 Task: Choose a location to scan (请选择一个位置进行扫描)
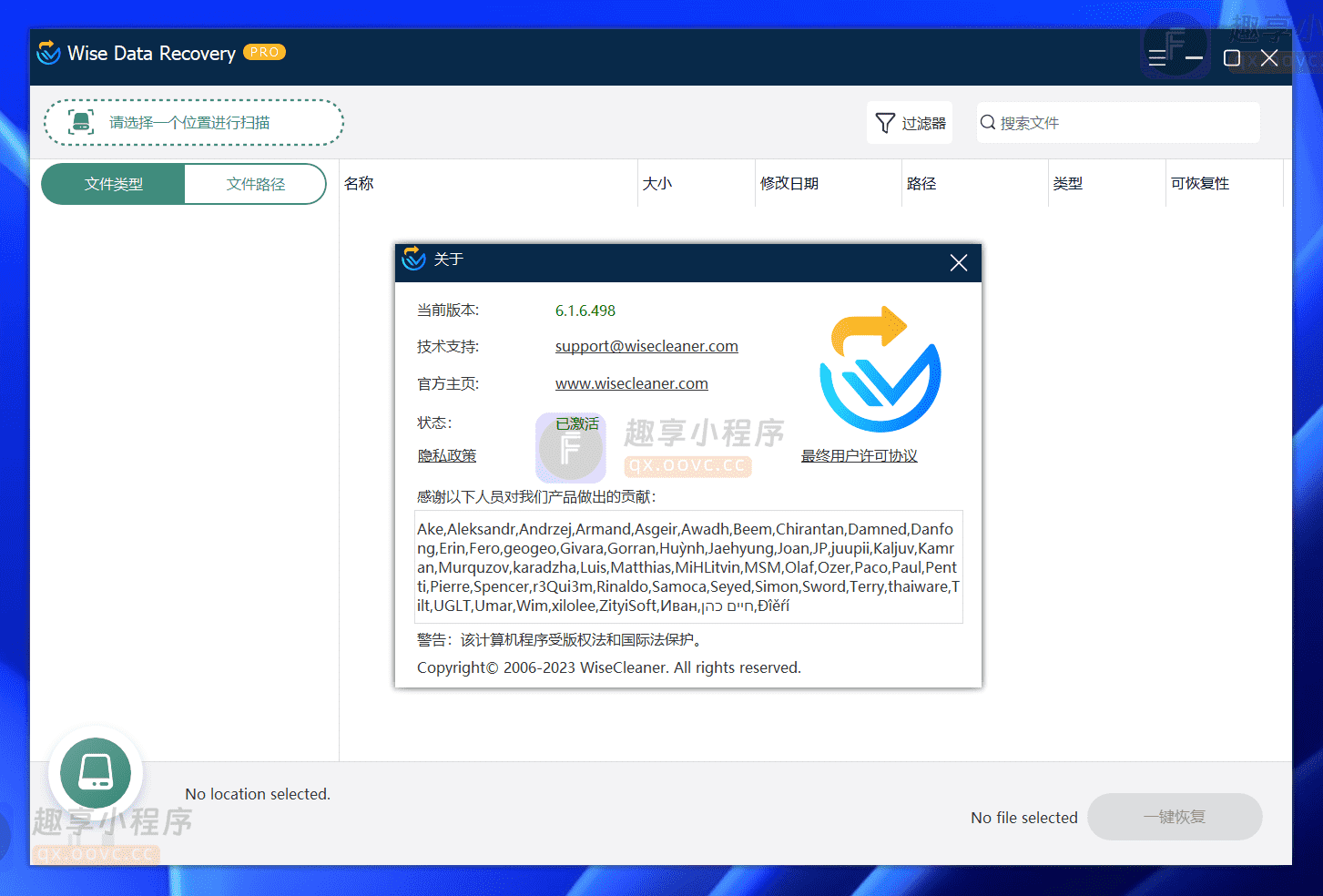[x=194, y=123]
